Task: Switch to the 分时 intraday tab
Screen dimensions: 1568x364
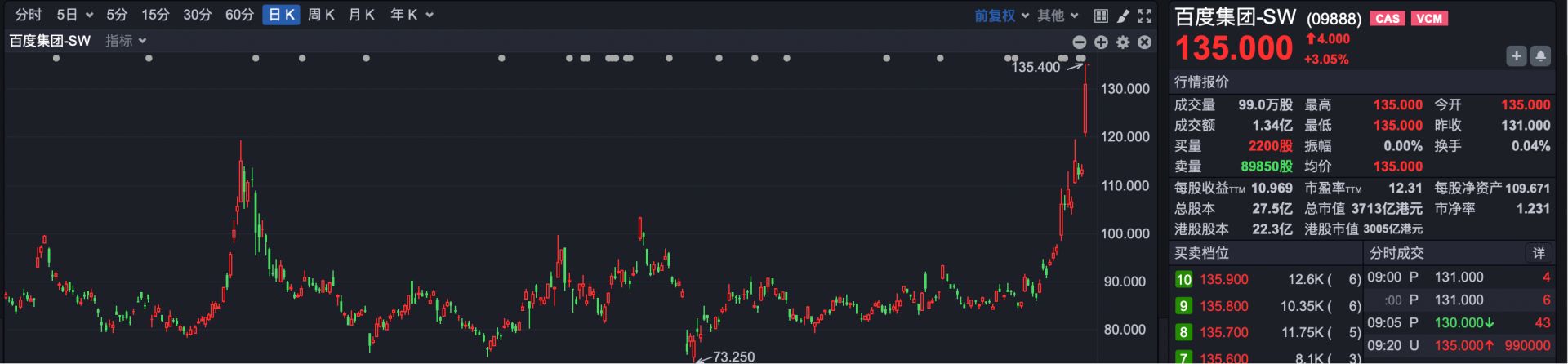Action: point(29,15)
